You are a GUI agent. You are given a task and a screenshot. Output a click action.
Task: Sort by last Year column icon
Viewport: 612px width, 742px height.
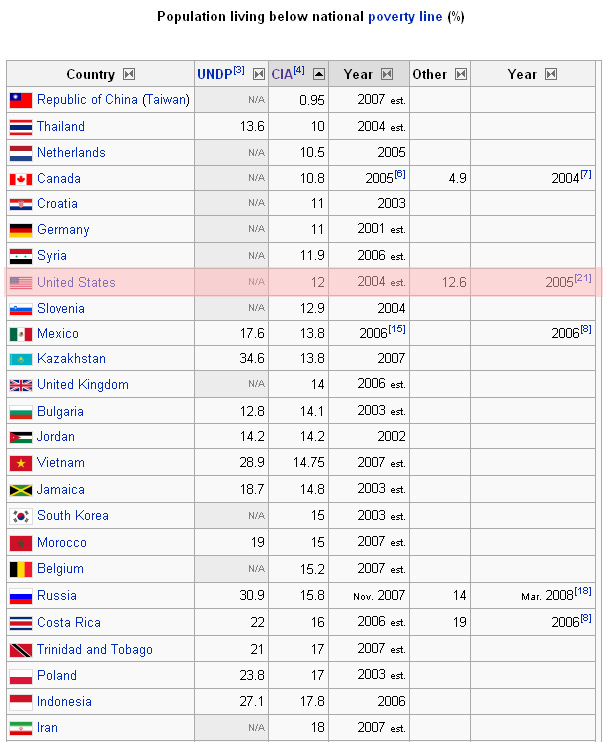pos(551,74)
